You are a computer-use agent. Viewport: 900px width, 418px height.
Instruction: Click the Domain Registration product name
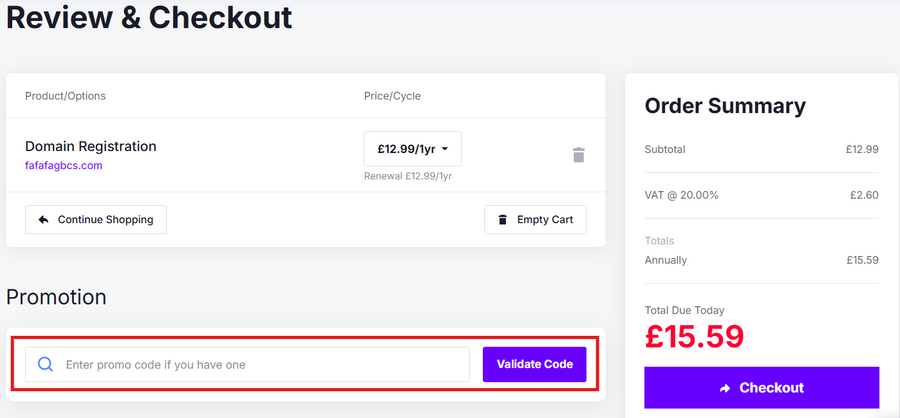[91, 146]
